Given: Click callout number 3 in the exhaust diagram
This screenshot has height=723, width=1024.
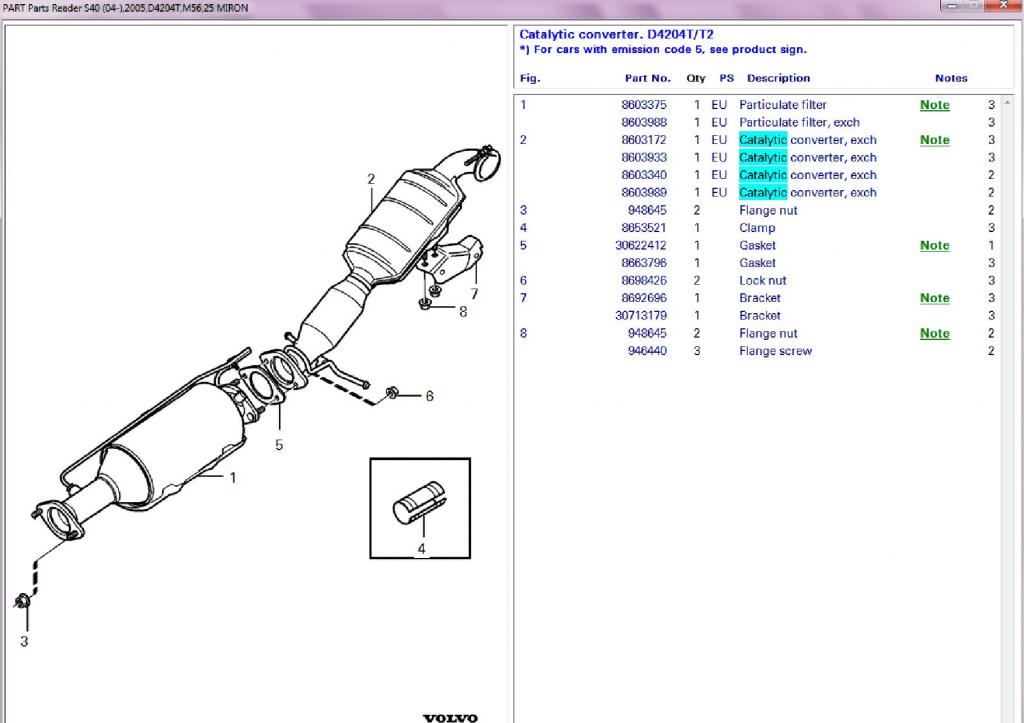Looking at the screenshot, I should coord(24,641).
